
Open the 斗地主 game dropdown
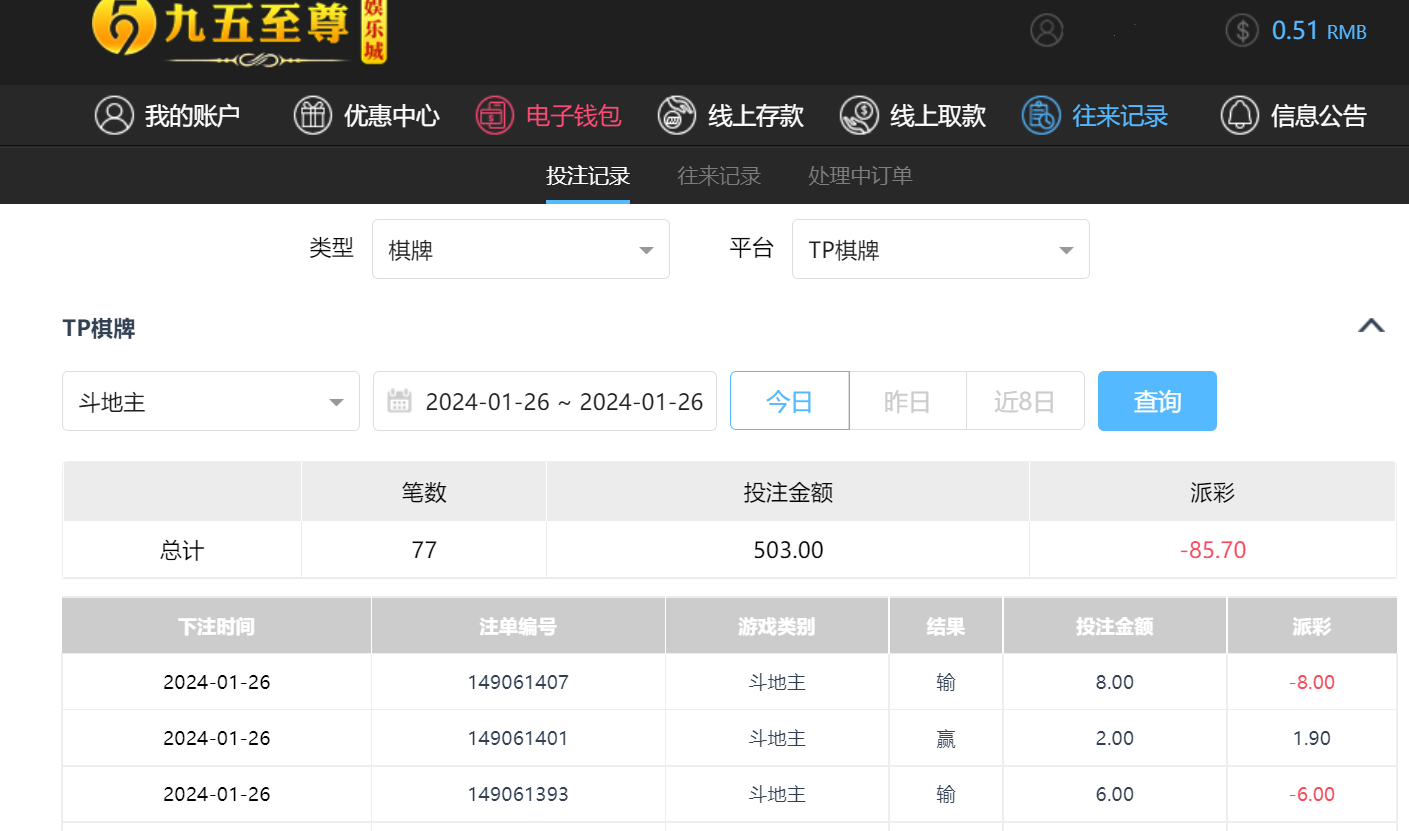click(210, 401)
